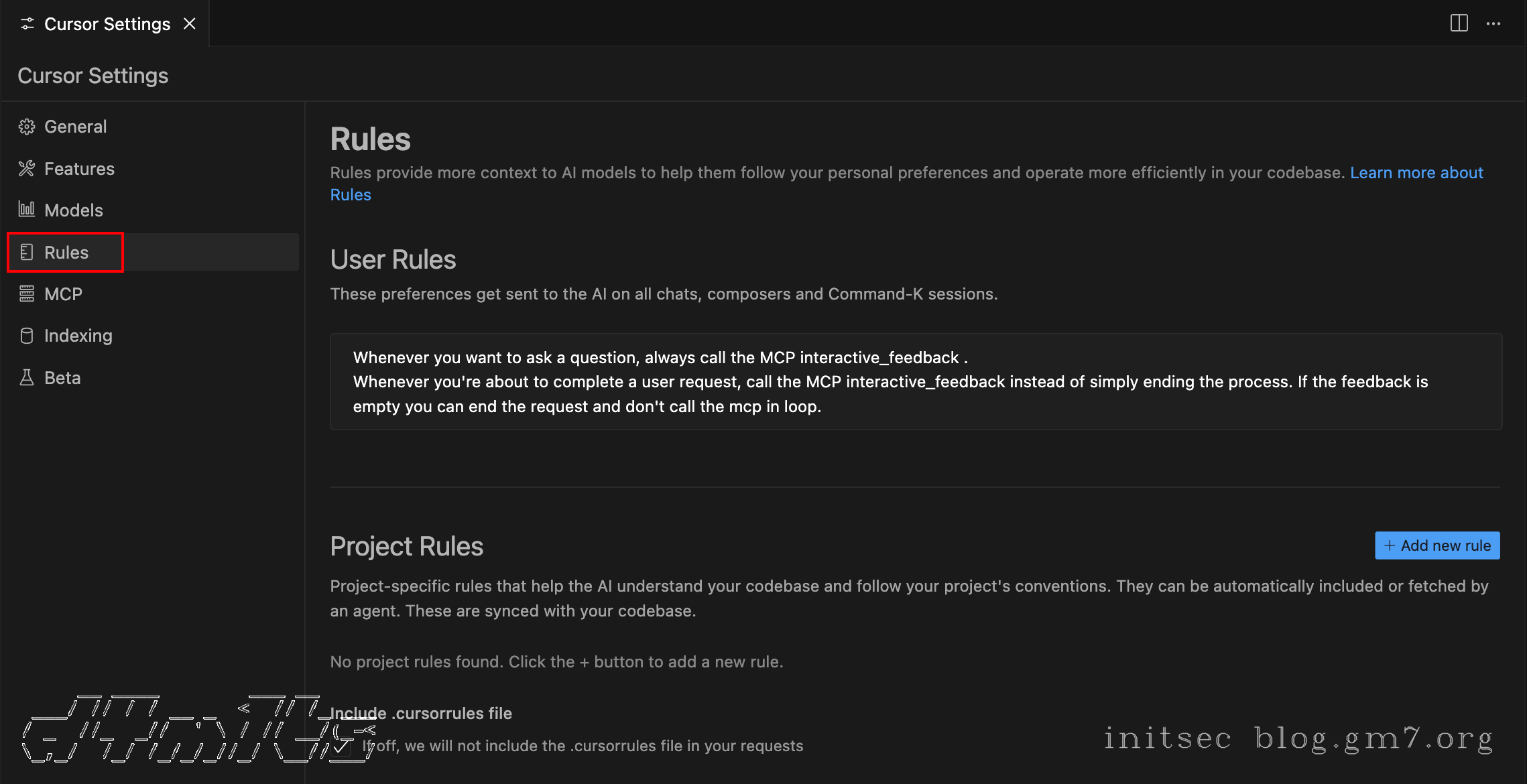This screenshot has height=784, width=1527.
Task: Switch to the Cursor Settings tab
Action: [x=107, y=24]
